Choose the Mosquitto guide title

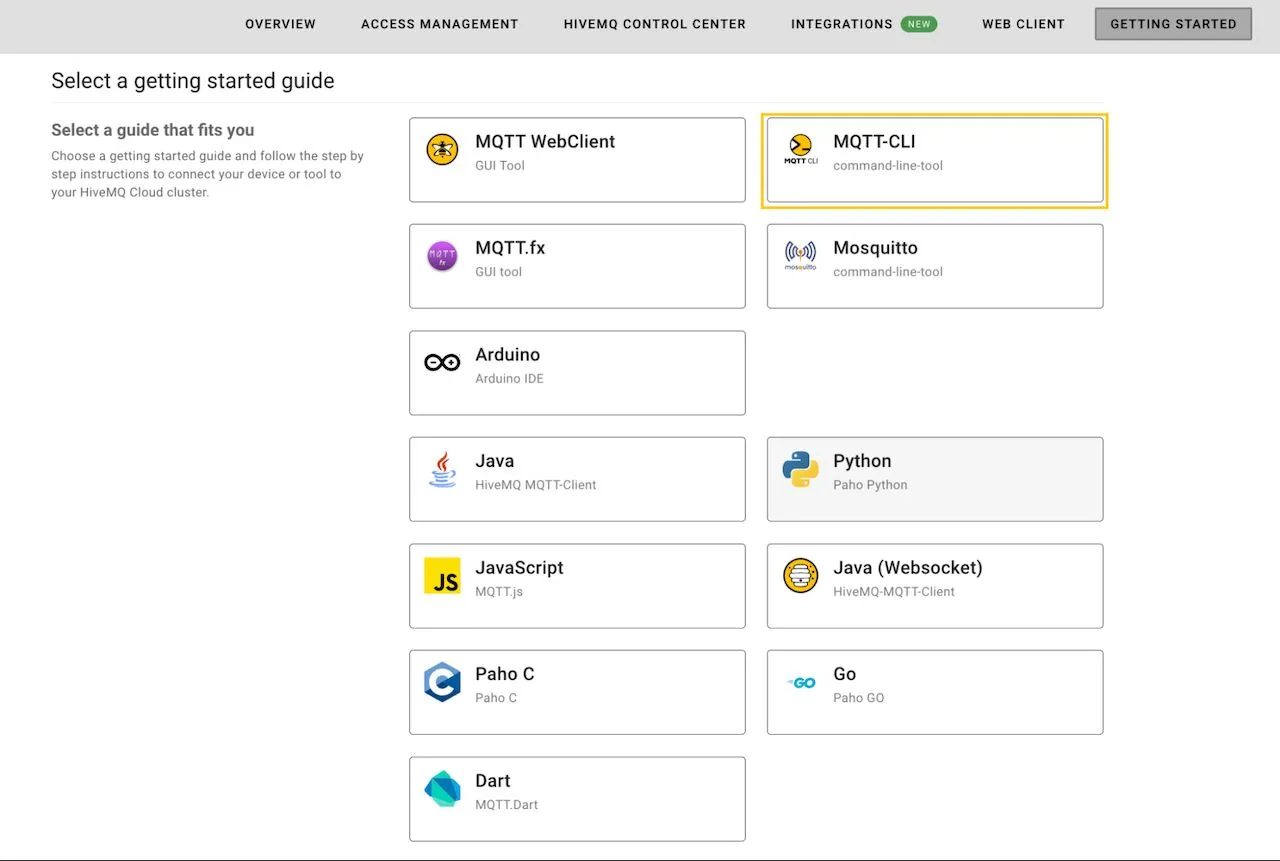[875, 248]
